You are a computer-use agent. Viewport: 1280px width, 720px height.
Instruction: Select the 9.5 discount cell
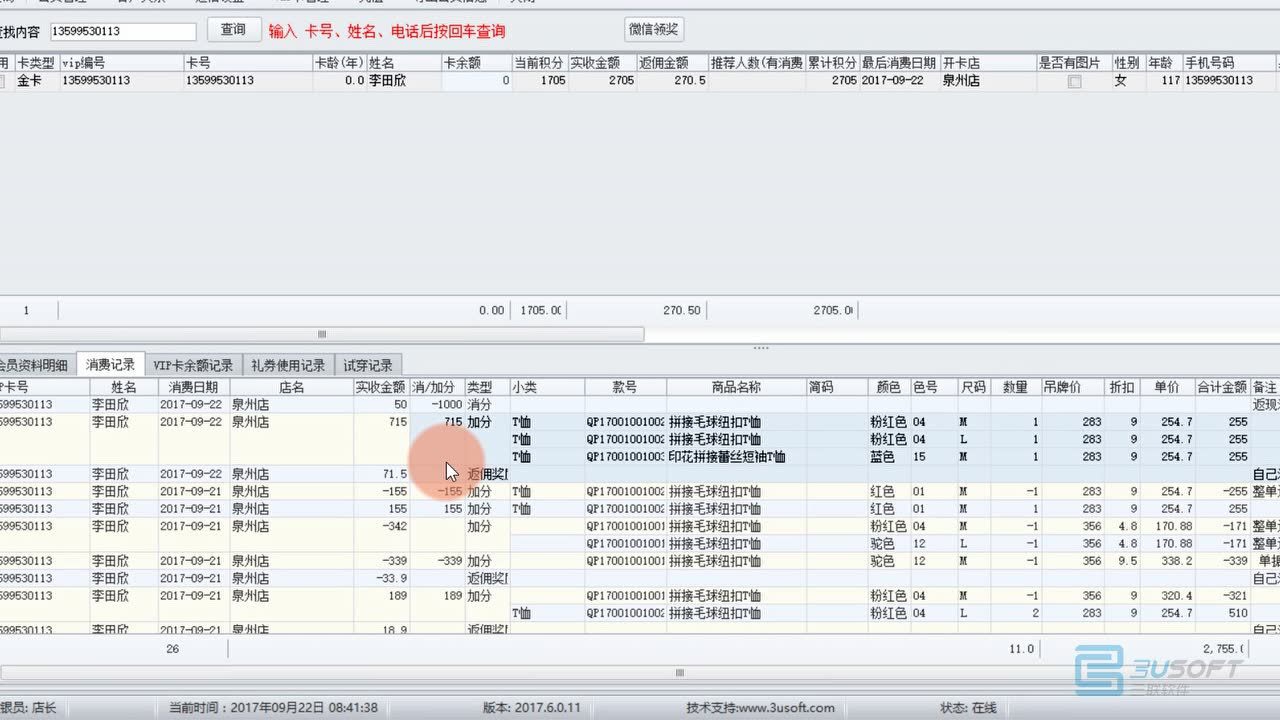(1122, 561)
